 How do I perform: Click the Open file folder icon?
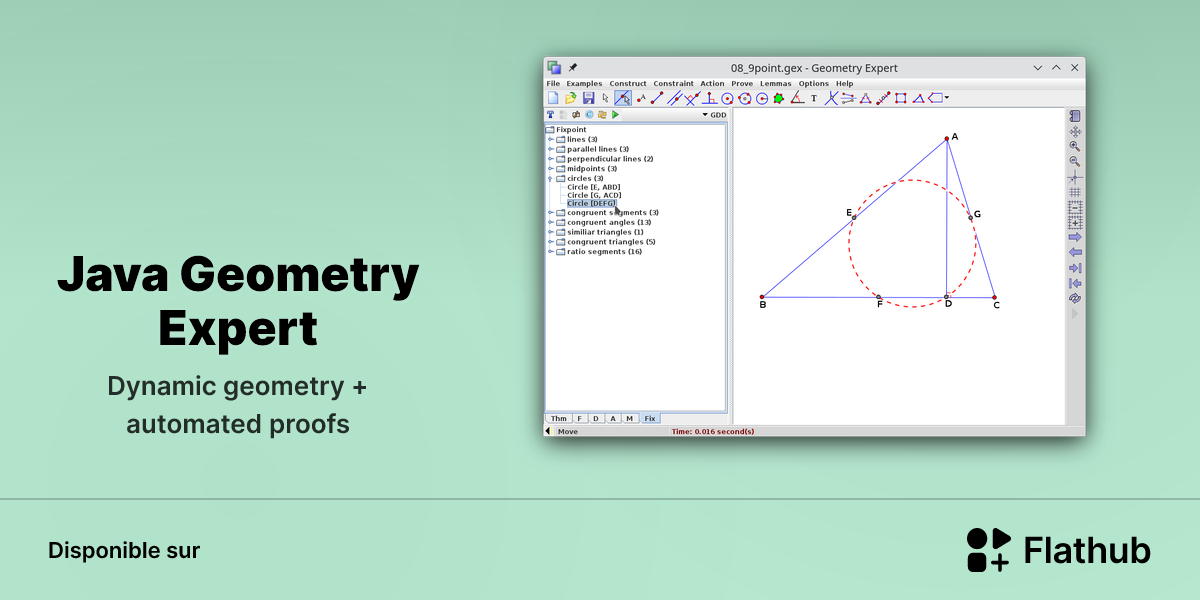click(570, 98)
